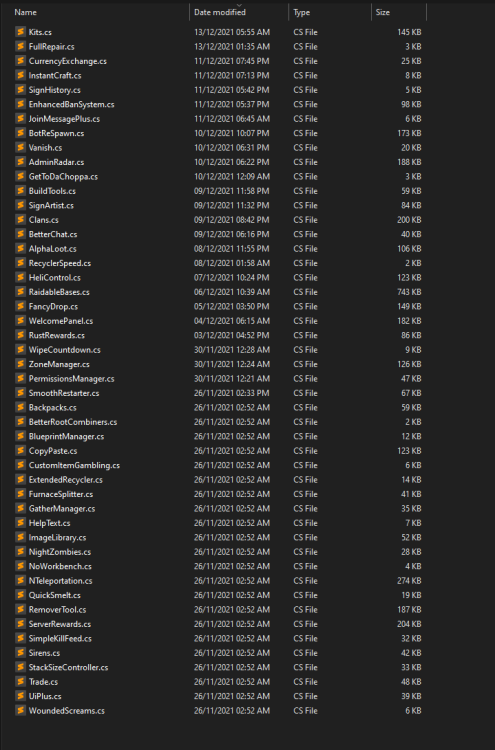Select the icon beside CopyPaste.cs
The height and width of the screenshot is (750, 495).
21,451
